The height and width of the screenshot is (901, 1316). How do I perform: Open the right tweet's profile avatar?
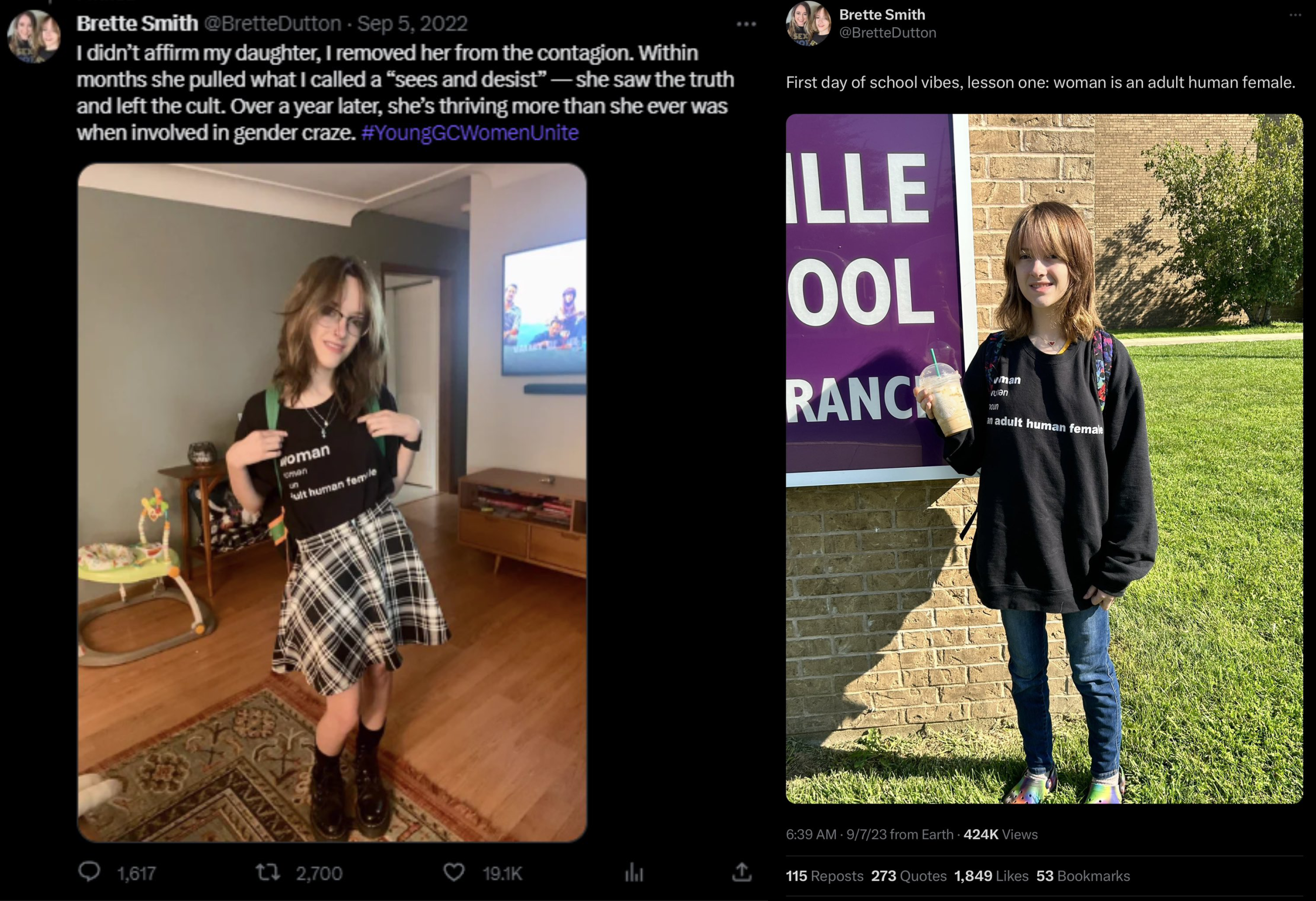(808, 24)
